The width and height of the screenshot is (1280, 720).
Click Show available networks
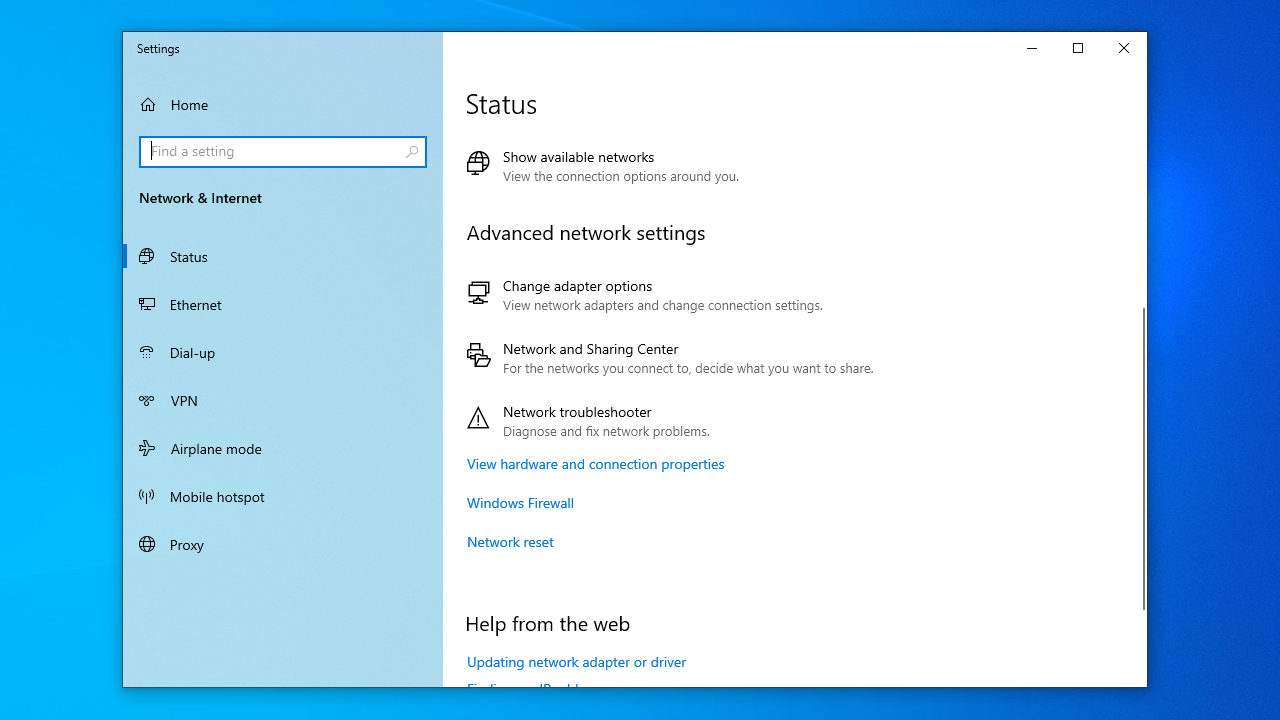(x=602, y=166)
